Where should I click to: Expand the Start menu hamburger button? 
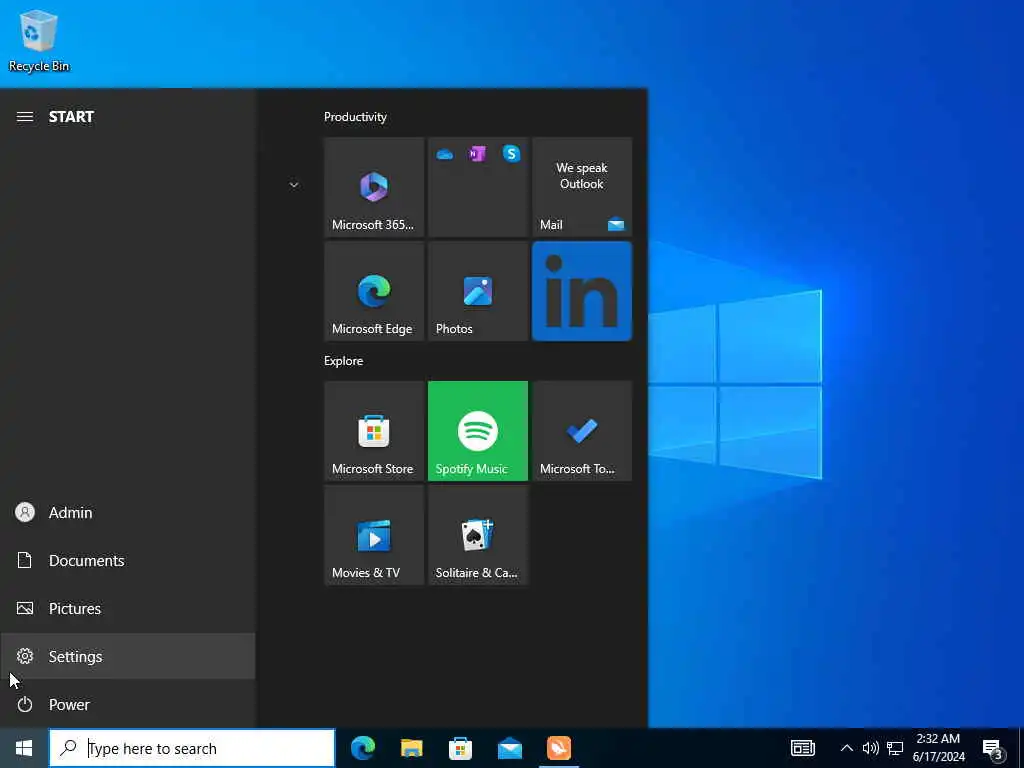click(x=25, y=117)
